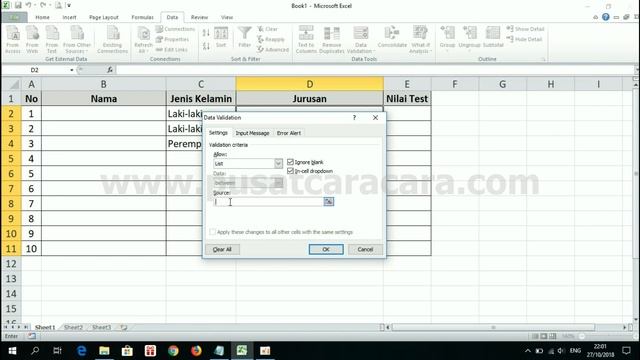This screenshot has height=360, width=640.
Task: Switch to Error Alert tab in dialog
Action: point(289,133)
